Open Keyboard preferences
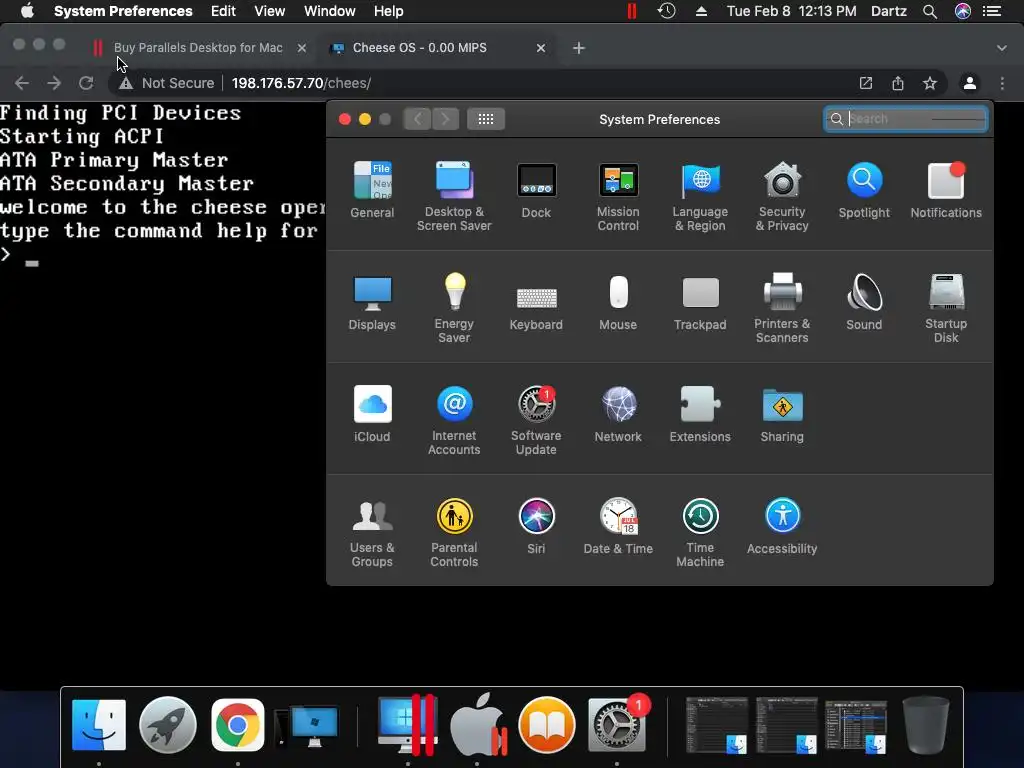 coord(536,308)
